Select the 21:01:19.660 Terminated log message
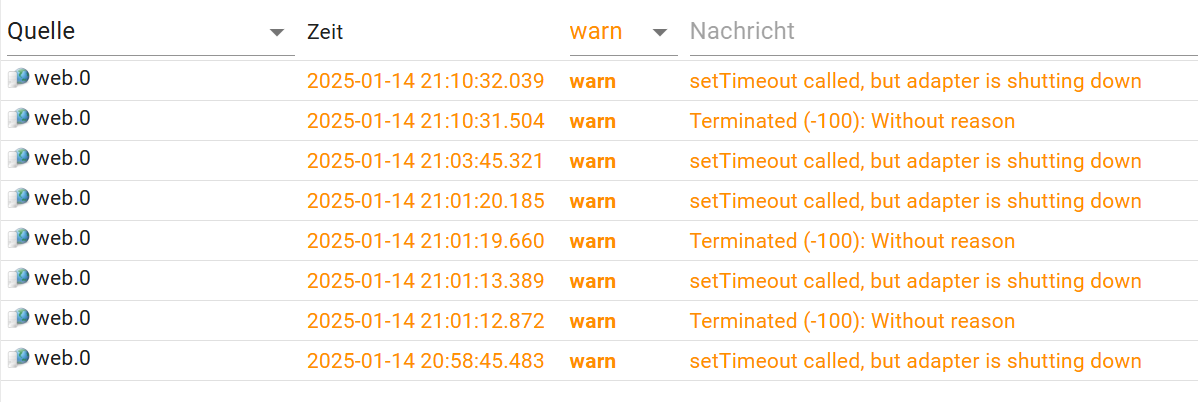This screenshot has height=402, width=1198. coord(852,241)
